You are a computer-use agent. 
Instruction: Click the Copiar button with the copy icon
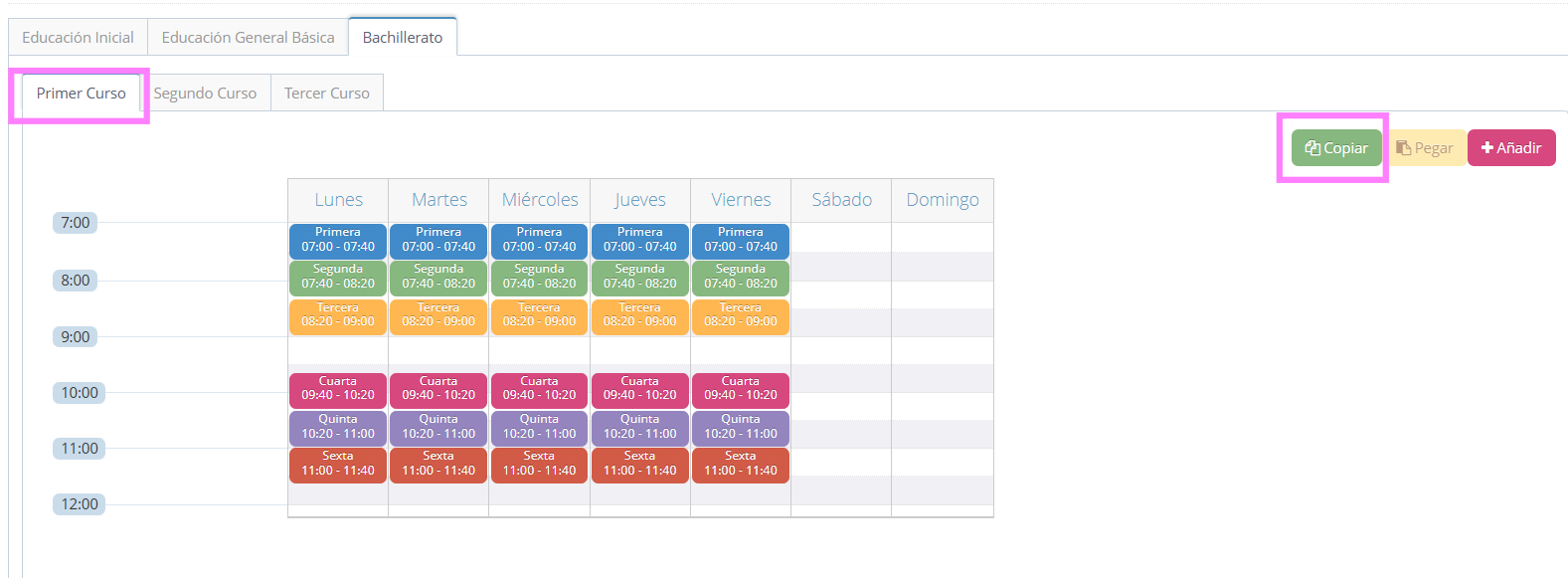[1336, 148]
